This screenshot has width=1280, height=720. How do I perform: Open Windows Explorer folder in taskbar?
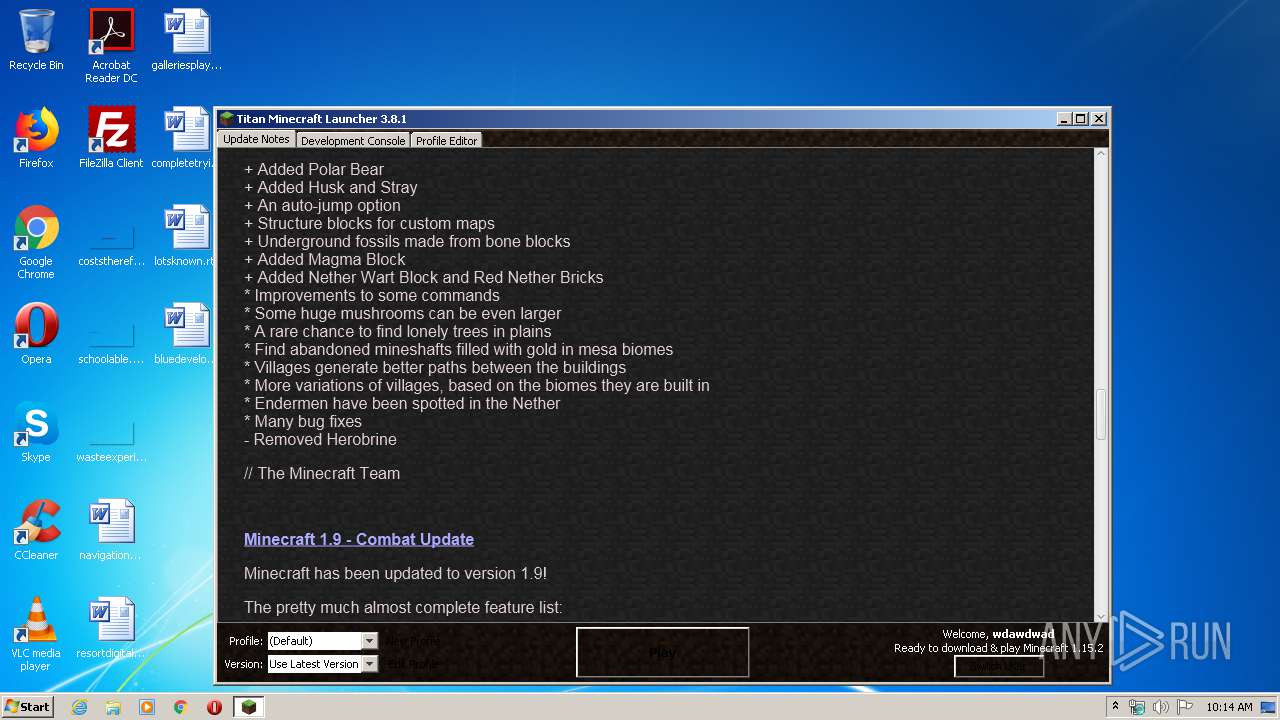click(x=113, y=707)
